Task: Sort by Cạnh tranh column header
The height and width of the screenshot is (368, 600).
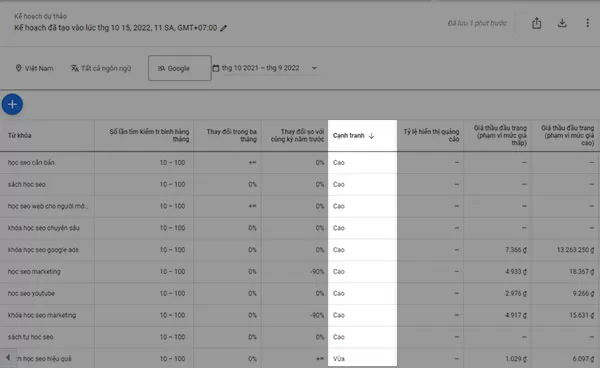Action: coord(353,135)
